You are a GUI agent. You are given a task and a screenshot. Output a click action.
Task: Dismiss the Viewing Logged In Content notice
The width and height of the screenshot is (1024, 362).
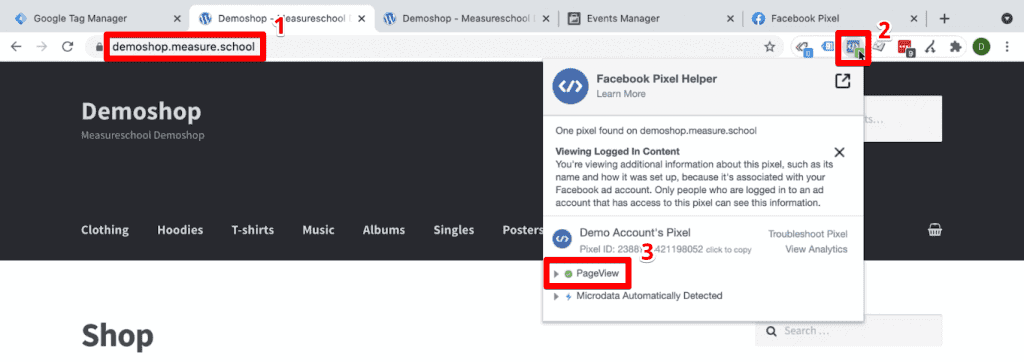pos(840,152)
